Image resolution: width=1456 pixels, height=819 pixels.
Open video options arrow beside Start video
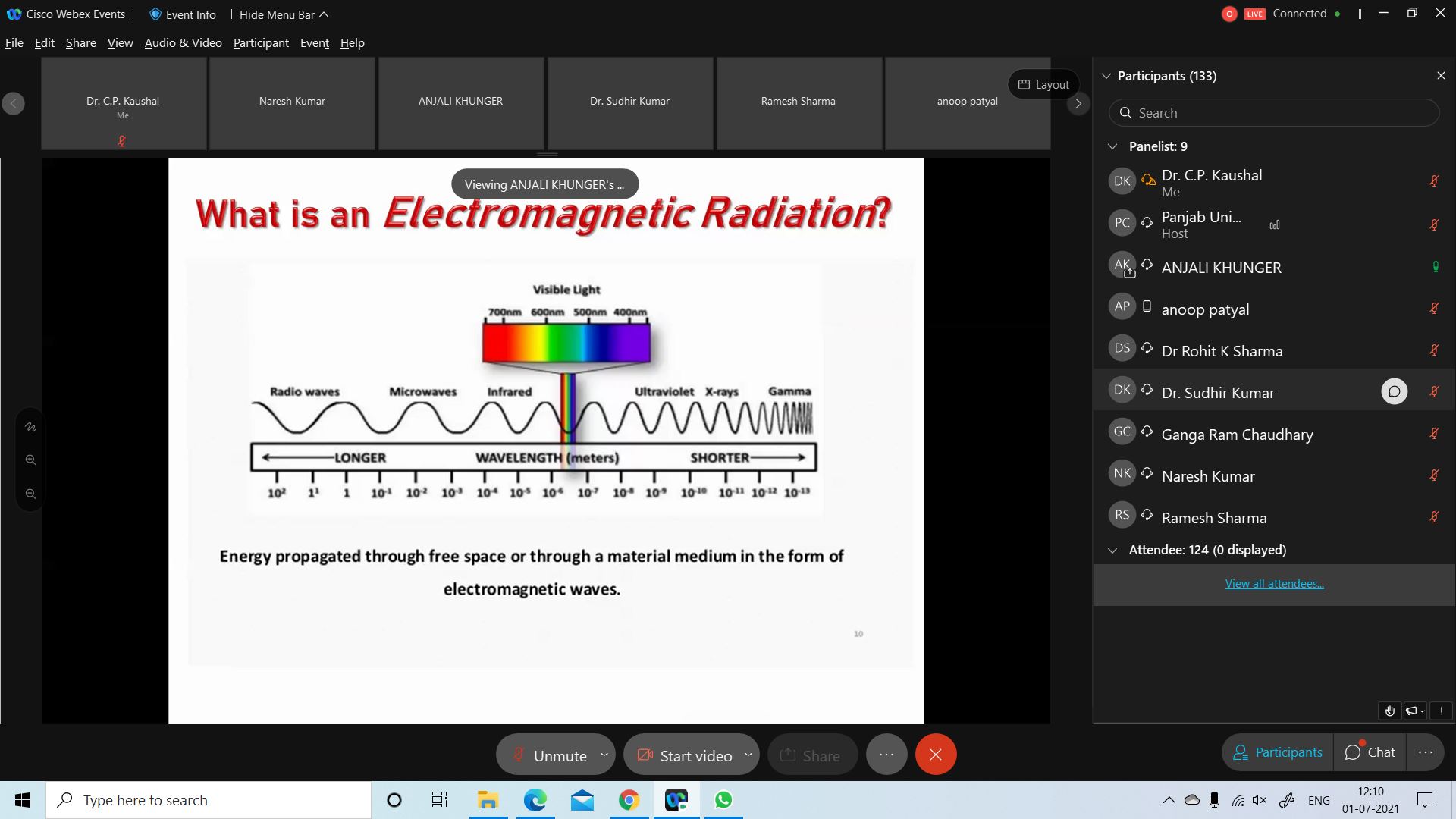748,755
